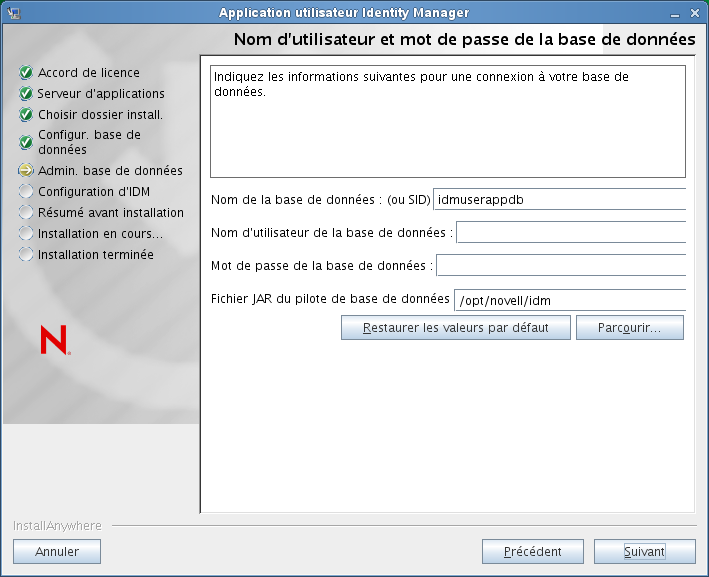Viewport: 709px width, 577px height.
Task: Select the Configuration d'IDM step label
Action: 94,192
